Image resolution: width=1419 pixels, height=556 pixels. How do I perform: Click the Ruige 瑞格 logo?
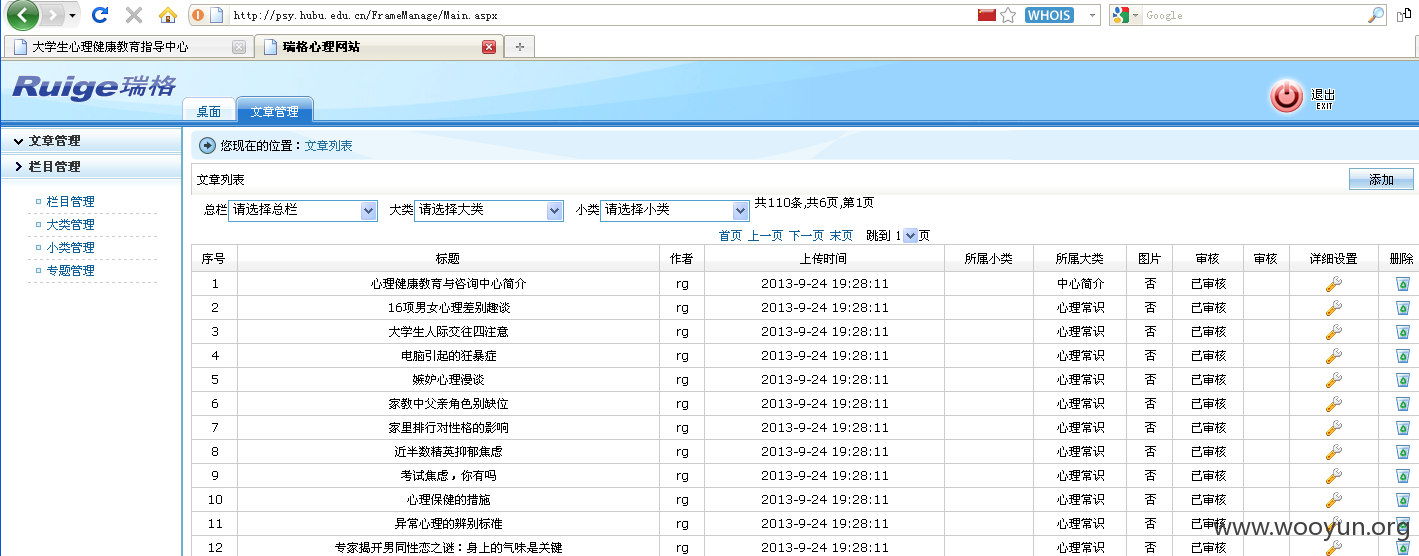click(94, 87)
